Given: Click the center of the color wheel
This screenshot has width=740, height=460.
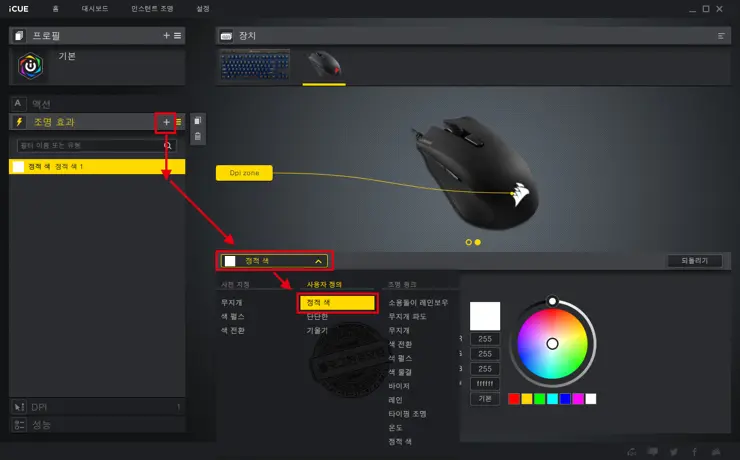Looking at the screenshot, I should tap(552, 344).
